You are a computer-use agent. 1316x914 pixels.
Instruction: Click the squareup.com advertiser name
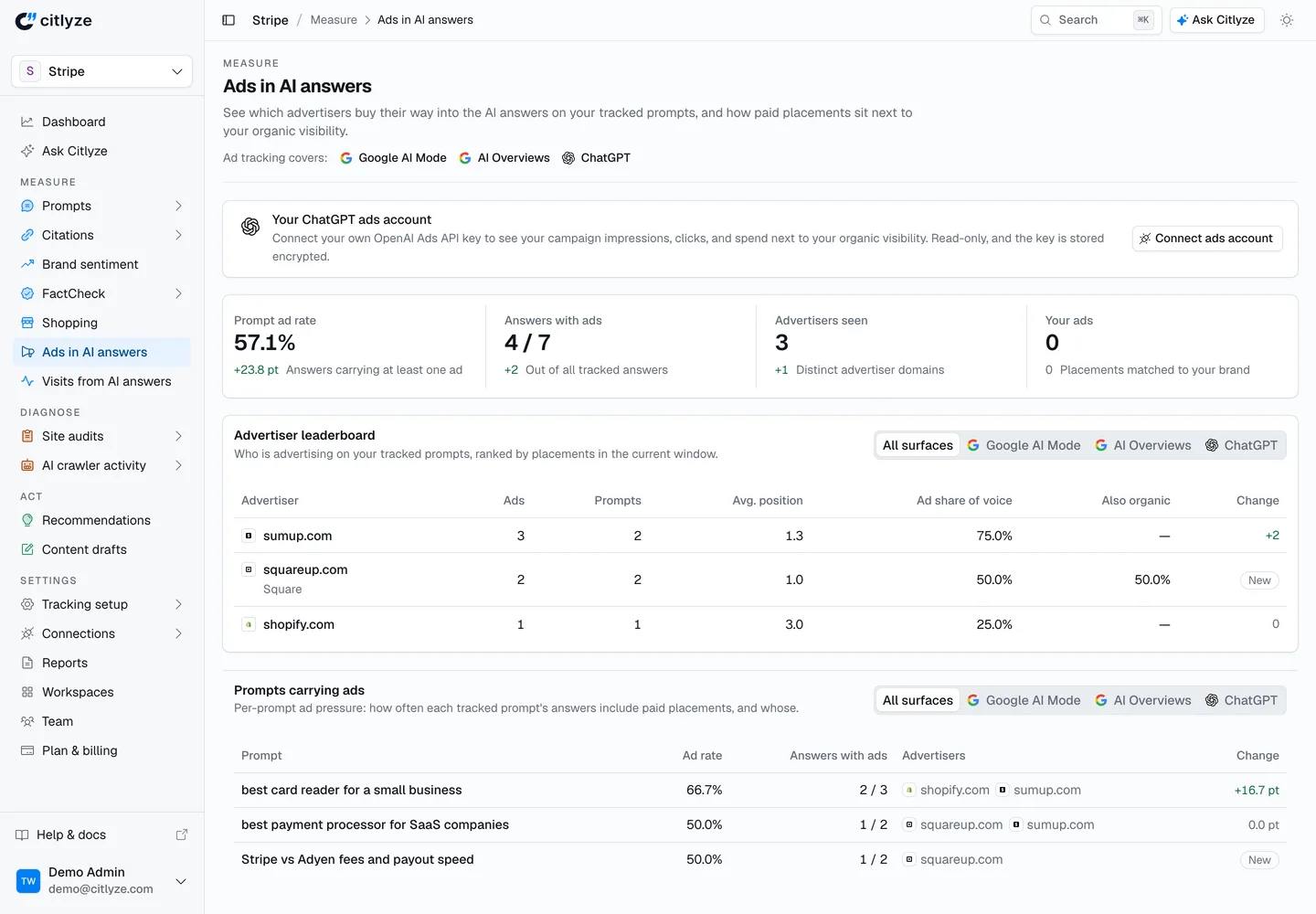pos(305,569)
